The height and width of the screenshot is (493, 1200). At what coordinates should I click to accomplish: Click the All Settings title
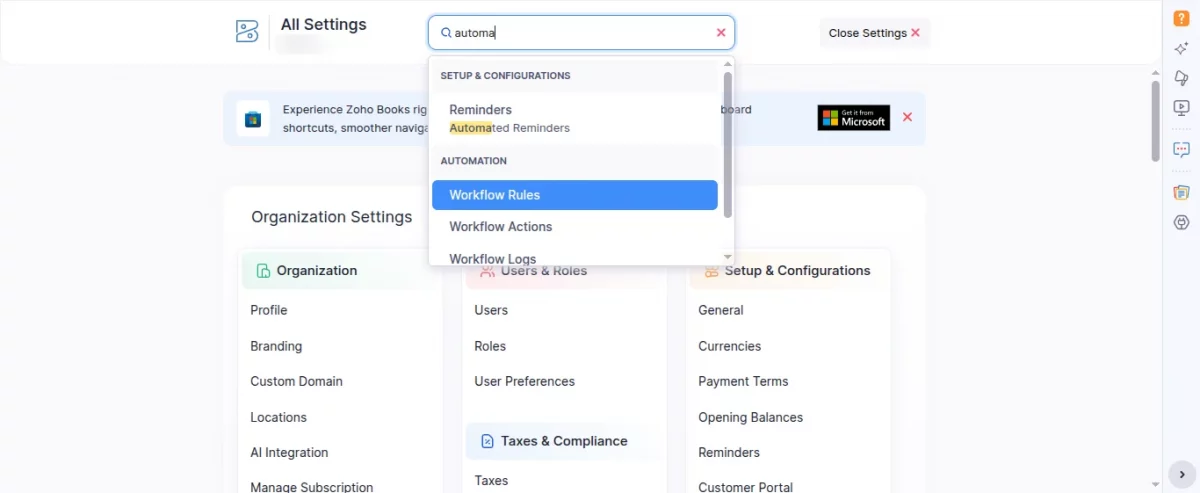click(x=323, y=24)
